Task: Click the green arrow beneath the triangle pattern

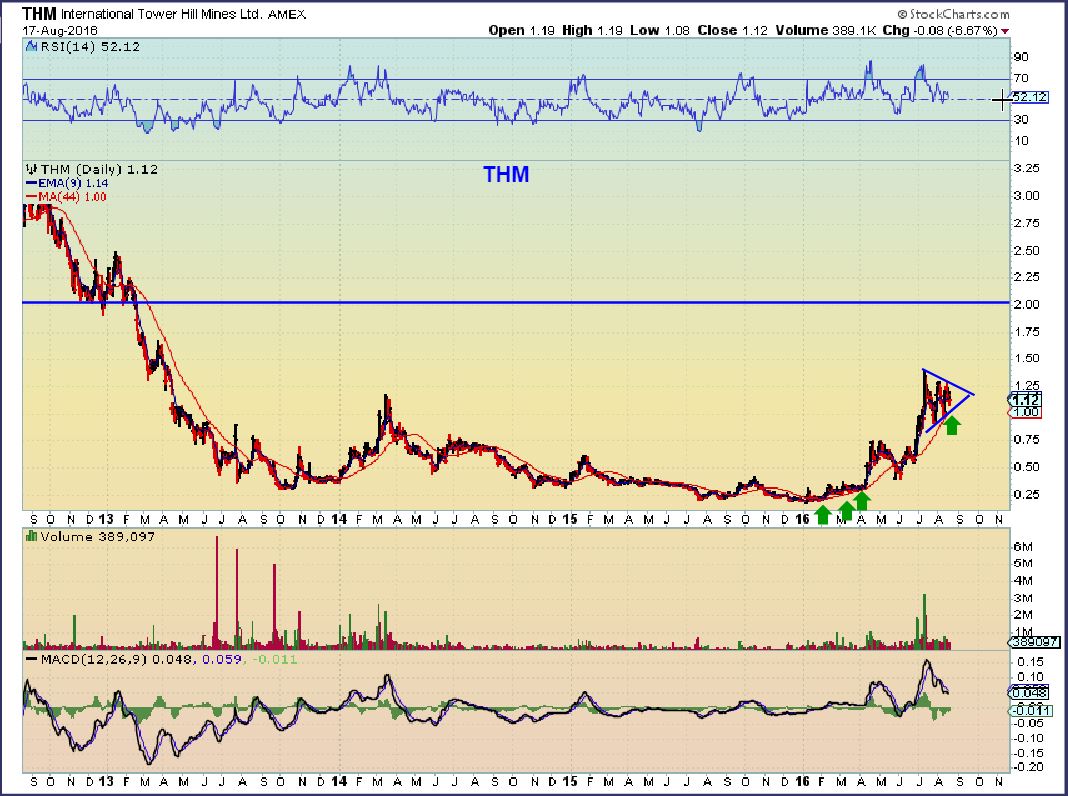Action: pyautogui.click(x=952, y=425)
